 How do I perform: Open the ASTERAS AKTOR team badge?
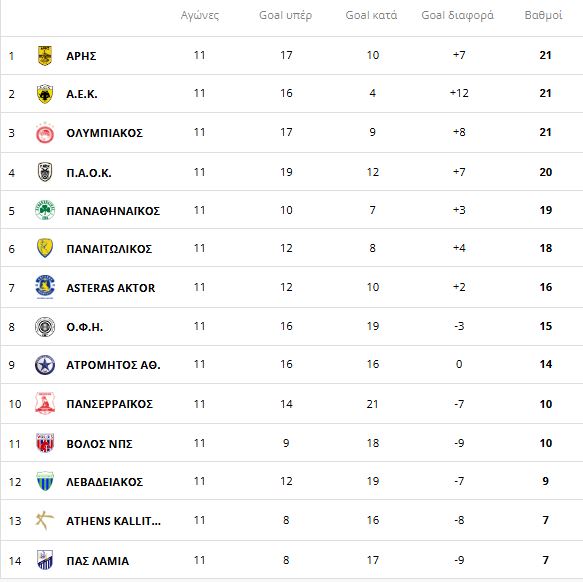click(45, 287)
